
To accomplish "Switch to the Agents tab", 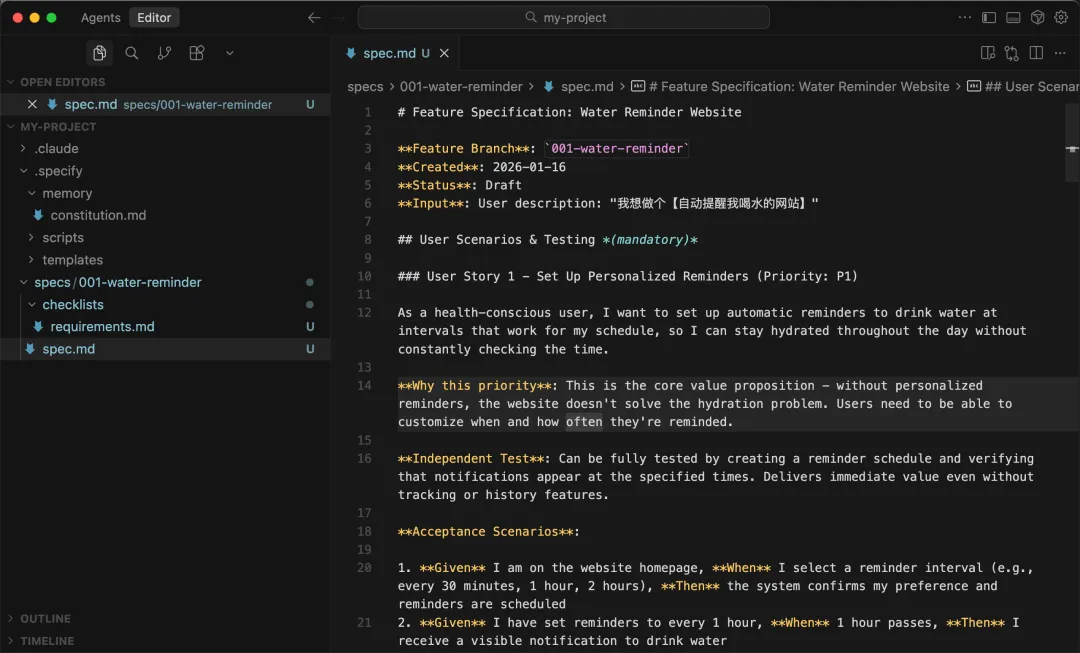I will pos(100,17).
